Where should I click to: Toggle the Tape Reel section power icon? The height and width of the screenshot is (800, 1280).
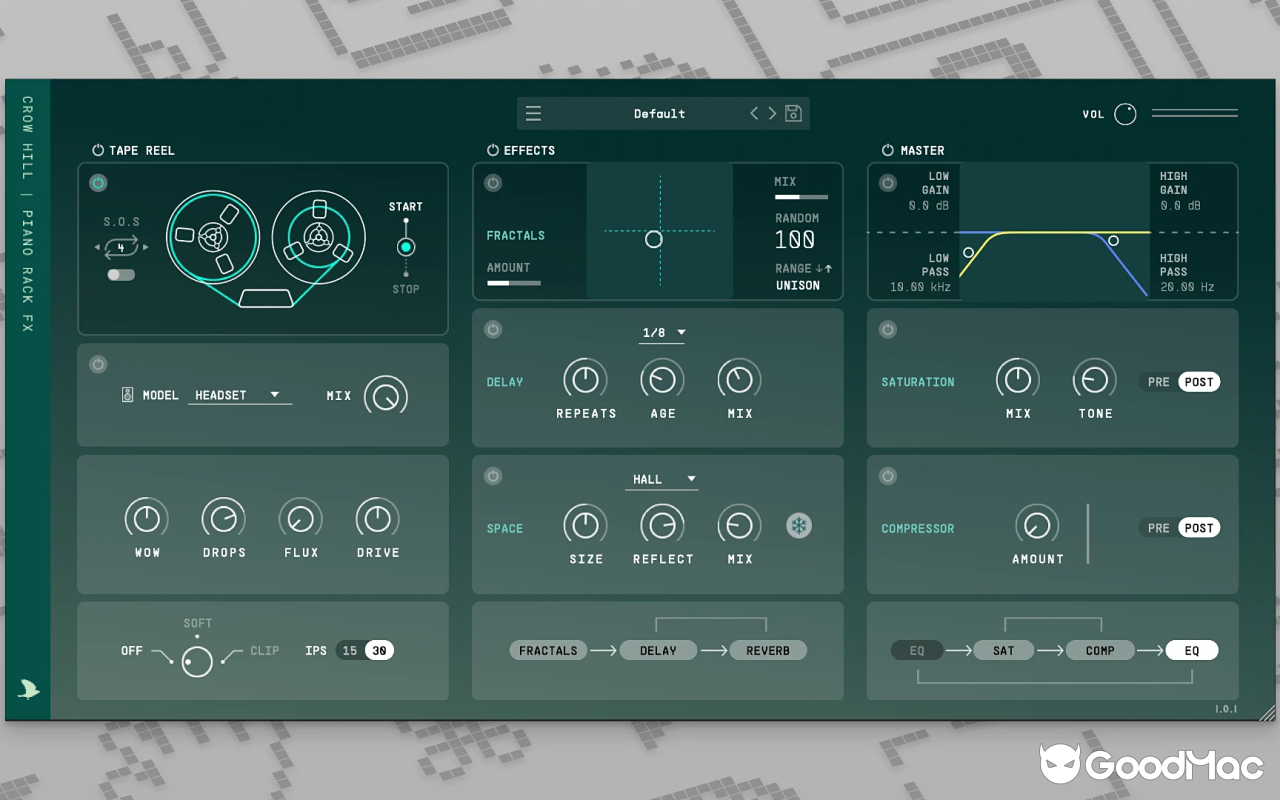(98, 151)
